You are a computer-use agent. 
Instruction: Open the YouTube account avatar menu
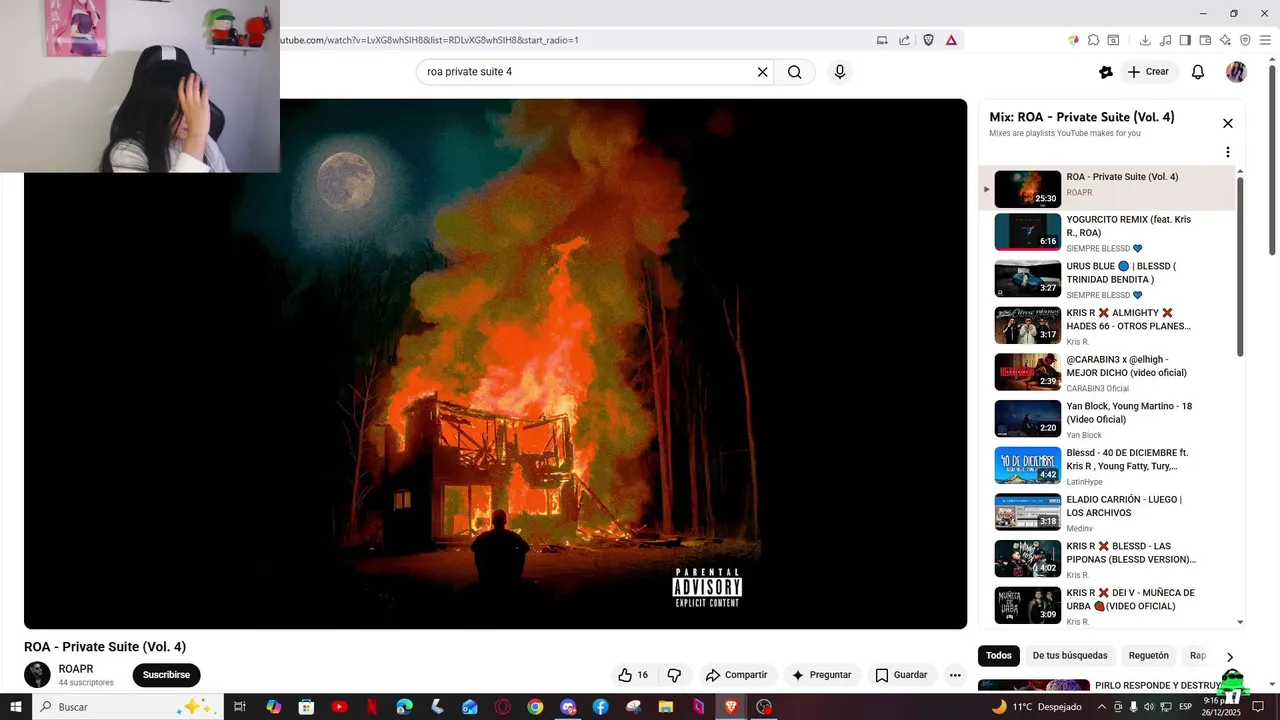coord(1236,72)
